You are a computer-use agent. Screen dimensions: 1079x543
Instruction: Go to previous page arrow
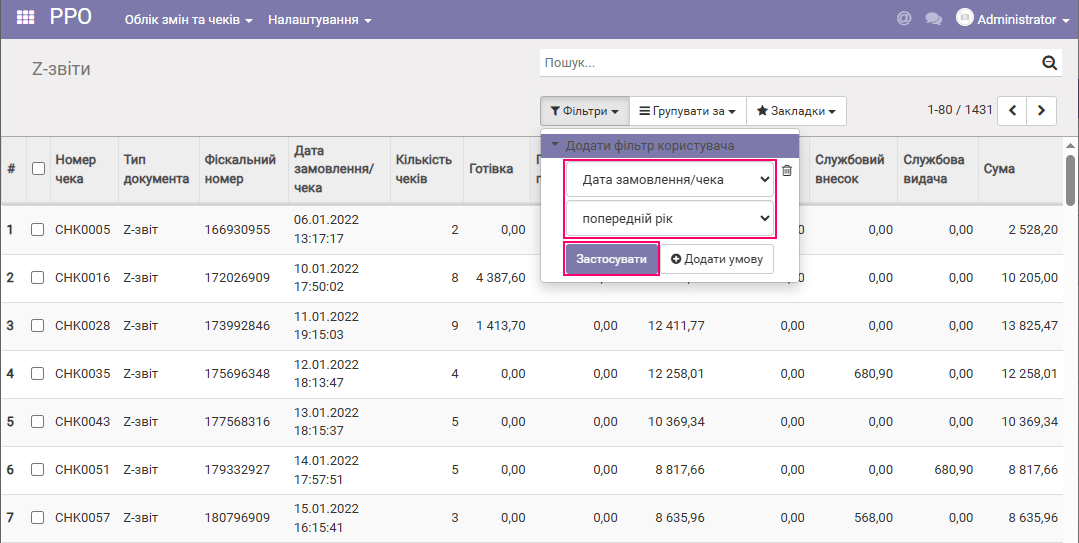coord(1013,111)
